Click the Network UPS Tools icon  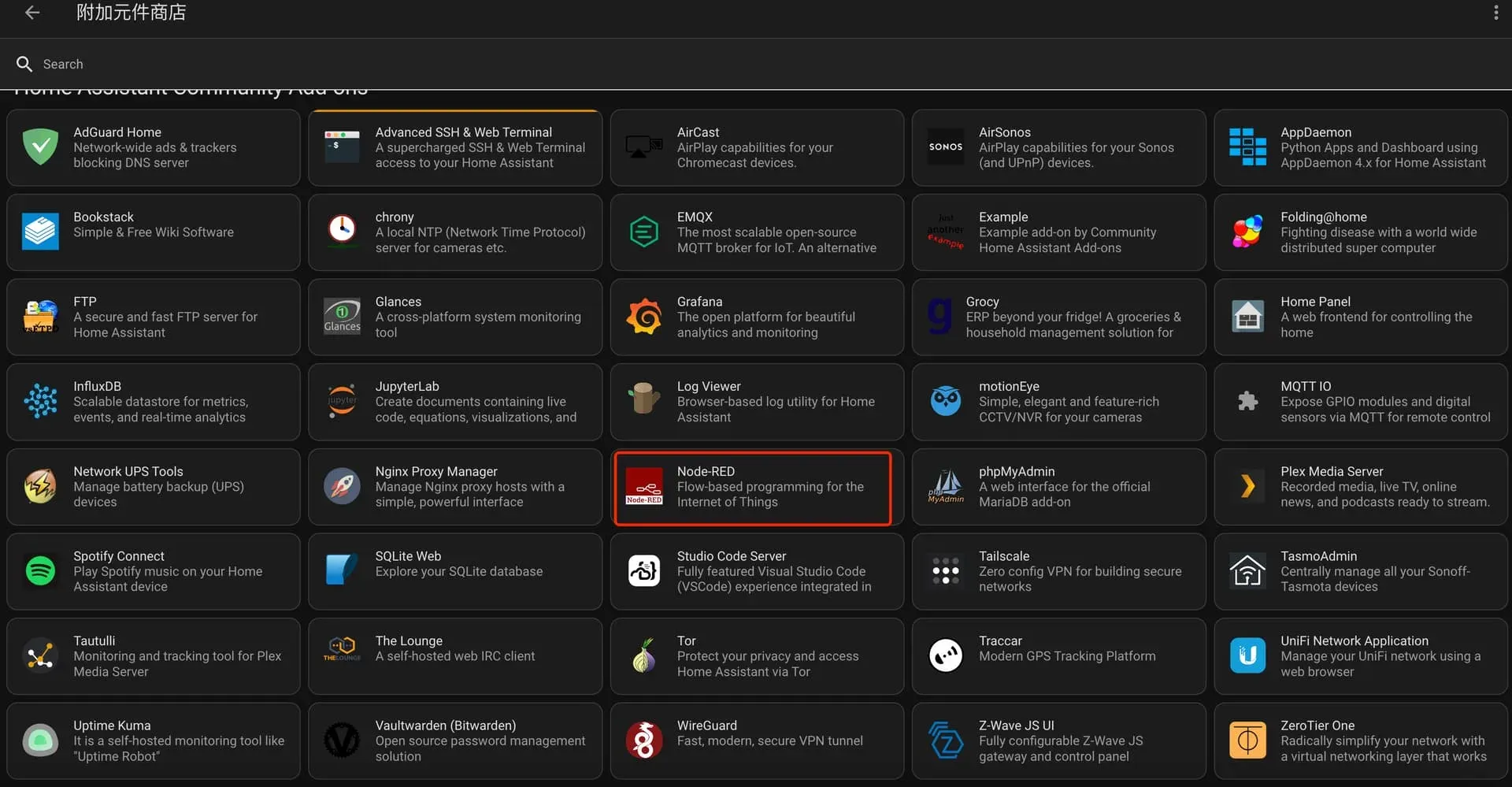40,486
